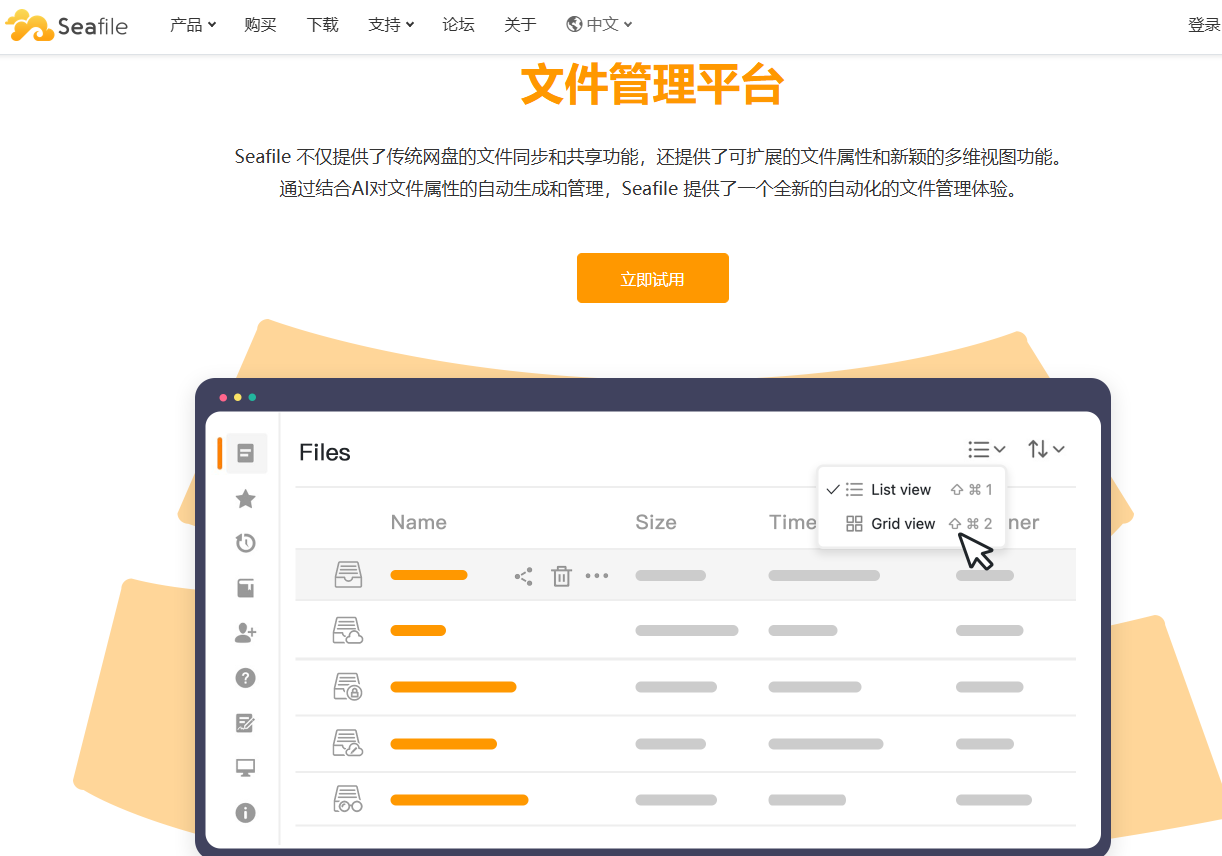The image size is (1222, 856).
Task: Open the 中文 language selector
Action: click(x=599, y=25)
